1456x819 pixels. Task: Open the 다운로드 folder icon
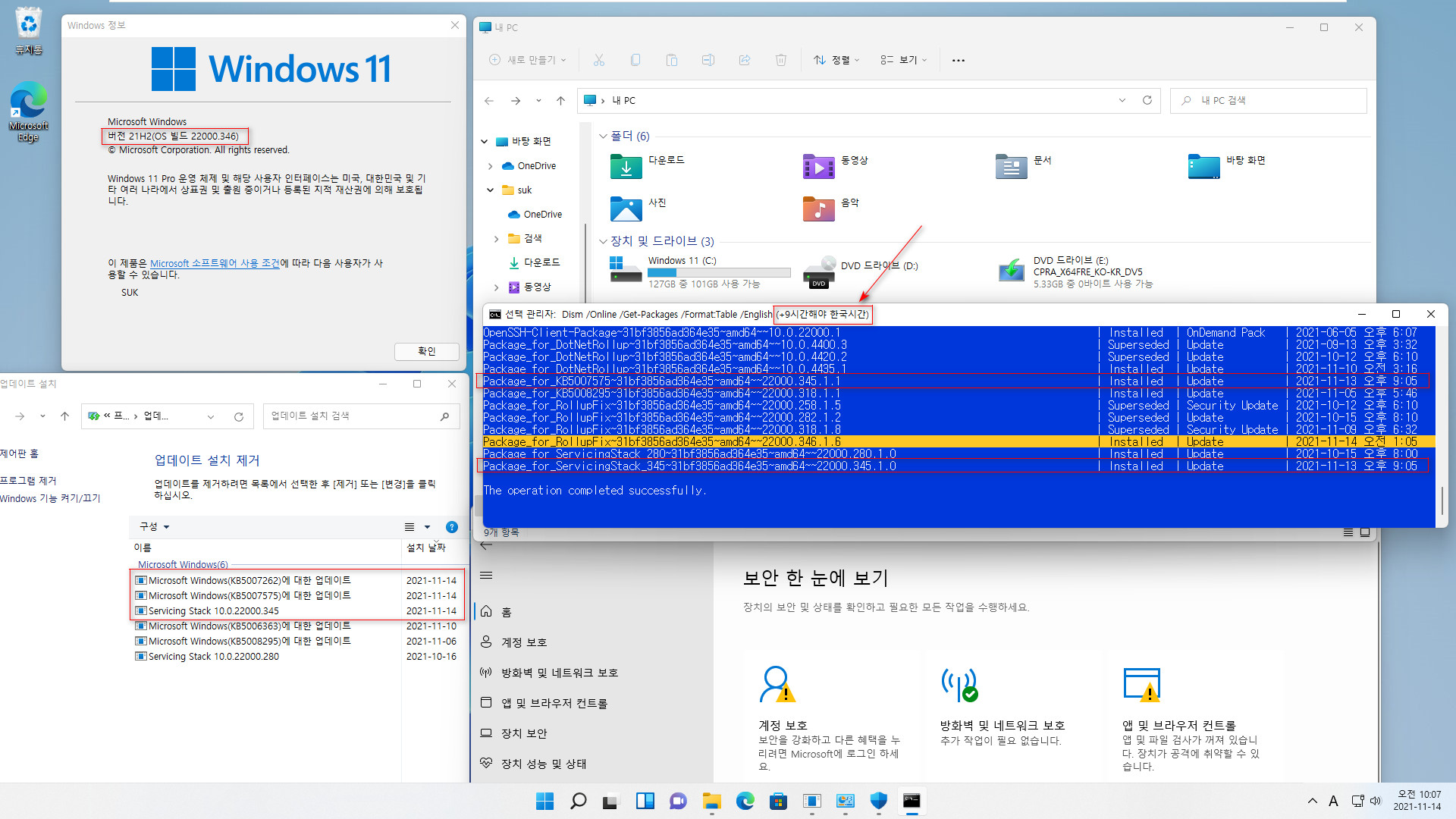[x=626, y=166]
